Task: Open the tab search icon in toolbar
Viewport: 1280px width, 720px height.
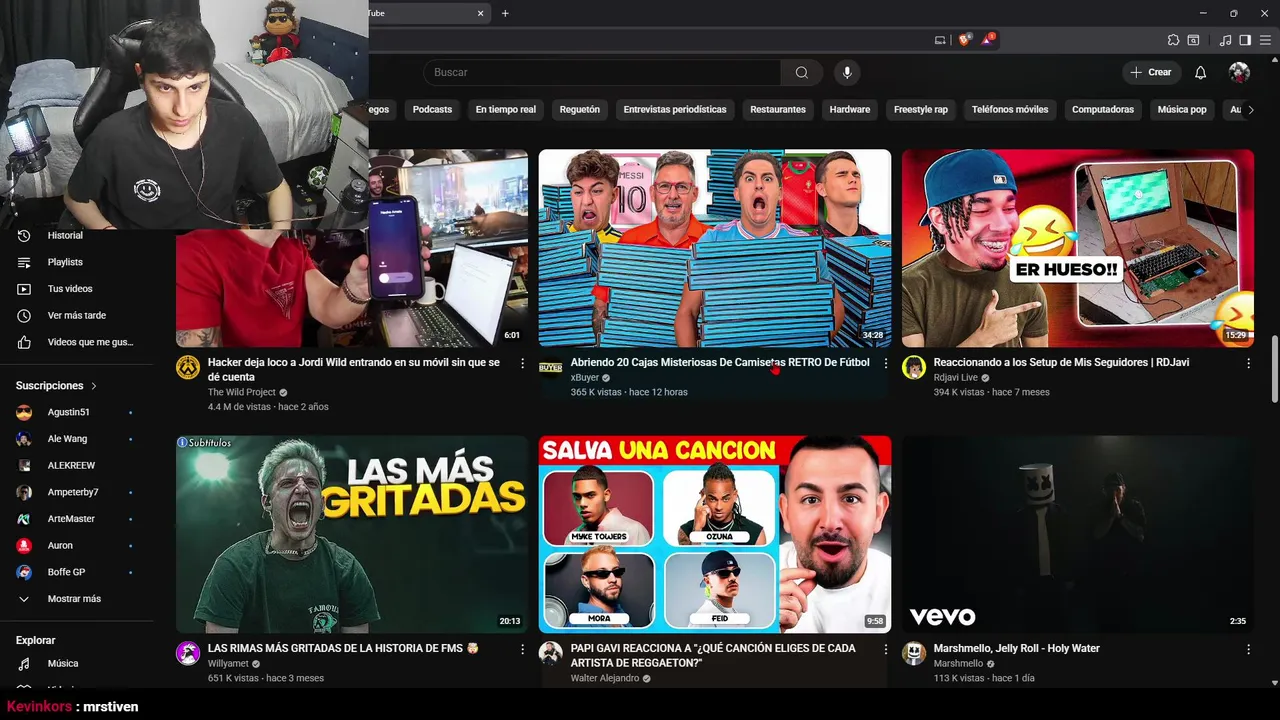Action: tap(1193, 40)
